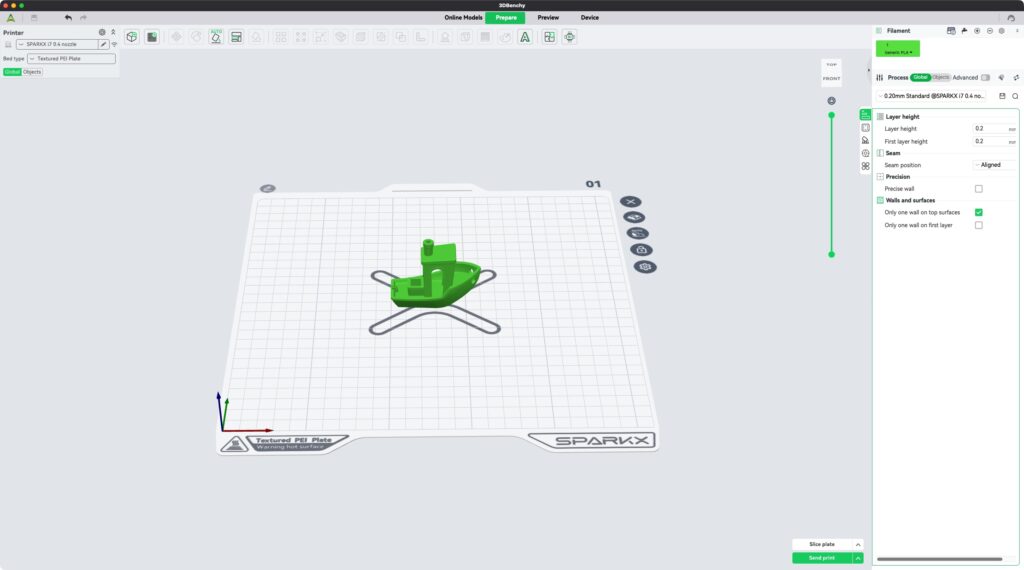This screenshot has width=1024, height=570.
Task: Open the Device tab
Action: [x=590, y=17]
